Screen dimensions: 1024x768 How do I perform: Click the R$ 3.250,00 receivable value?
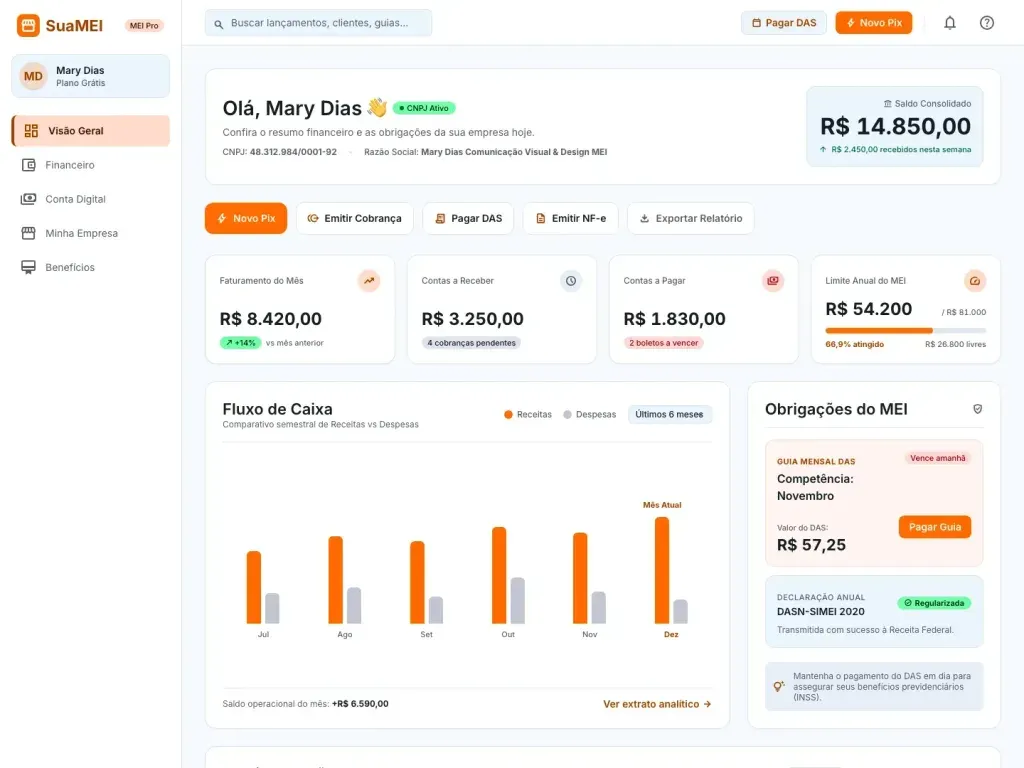[472, 319]
